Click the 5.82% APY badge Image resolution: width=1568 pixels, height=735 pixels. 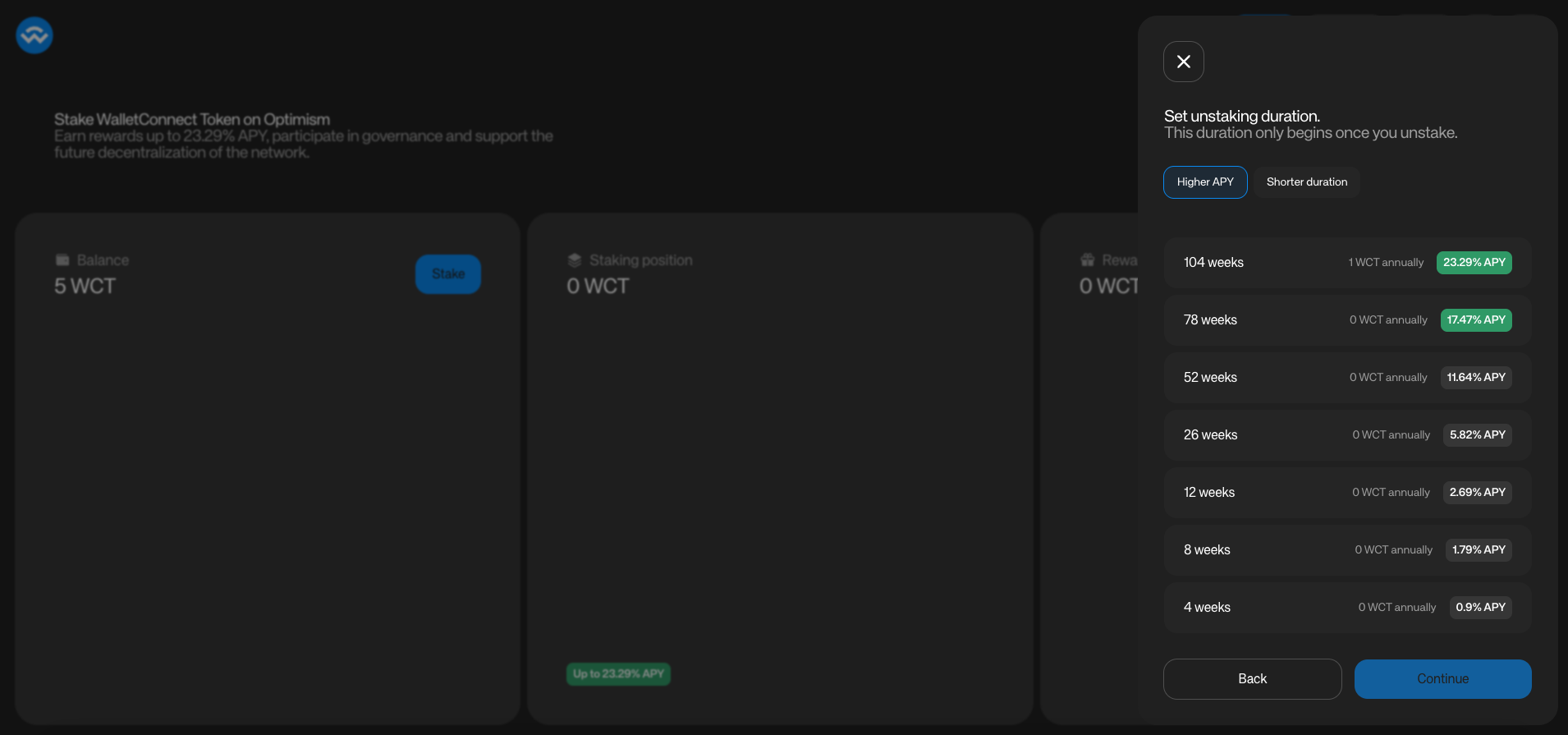1478,435
